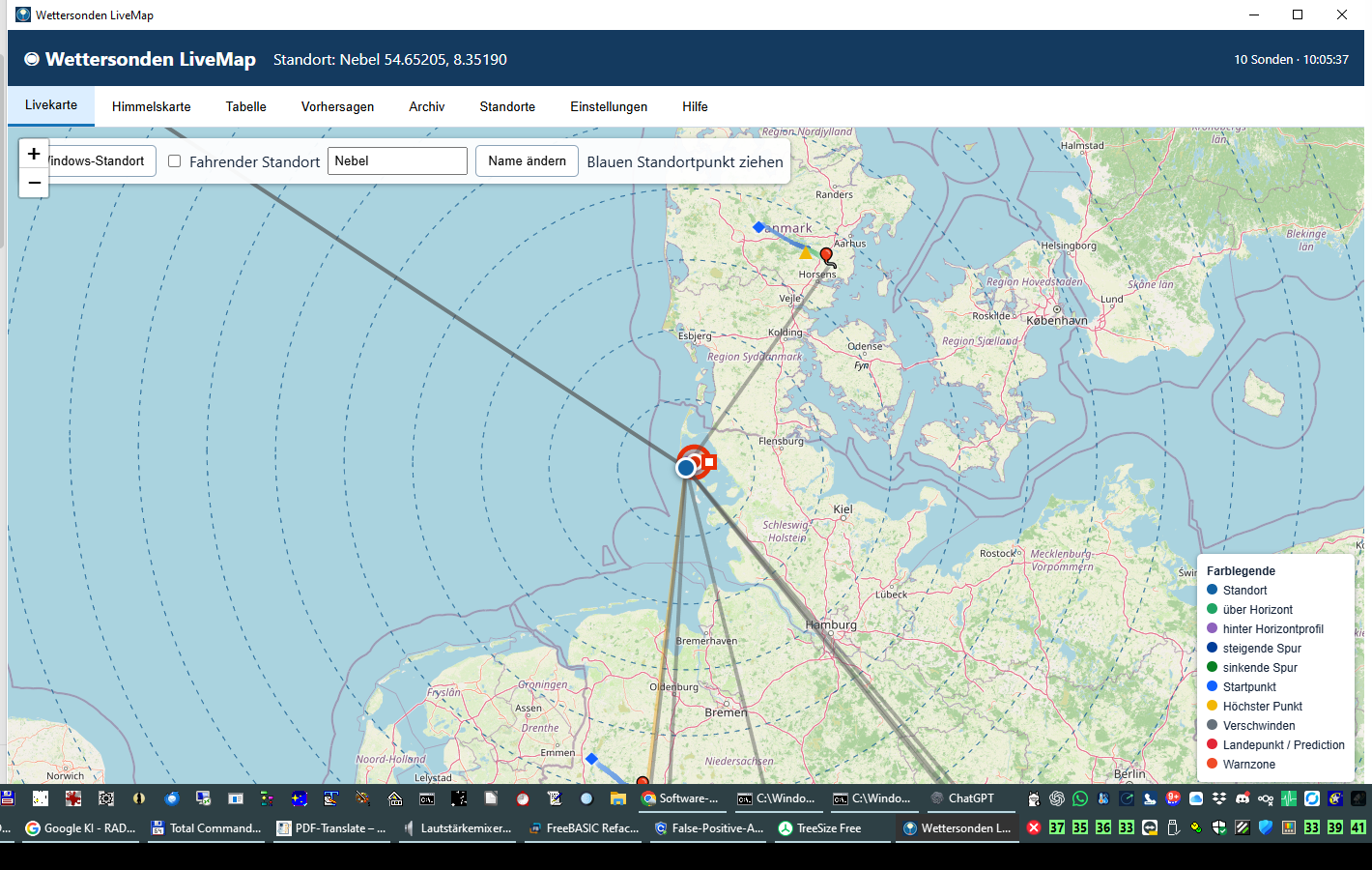Click the Landepunkt / Prediction red legend dot
The image size is (1372, 870).
click(1212, 744)
